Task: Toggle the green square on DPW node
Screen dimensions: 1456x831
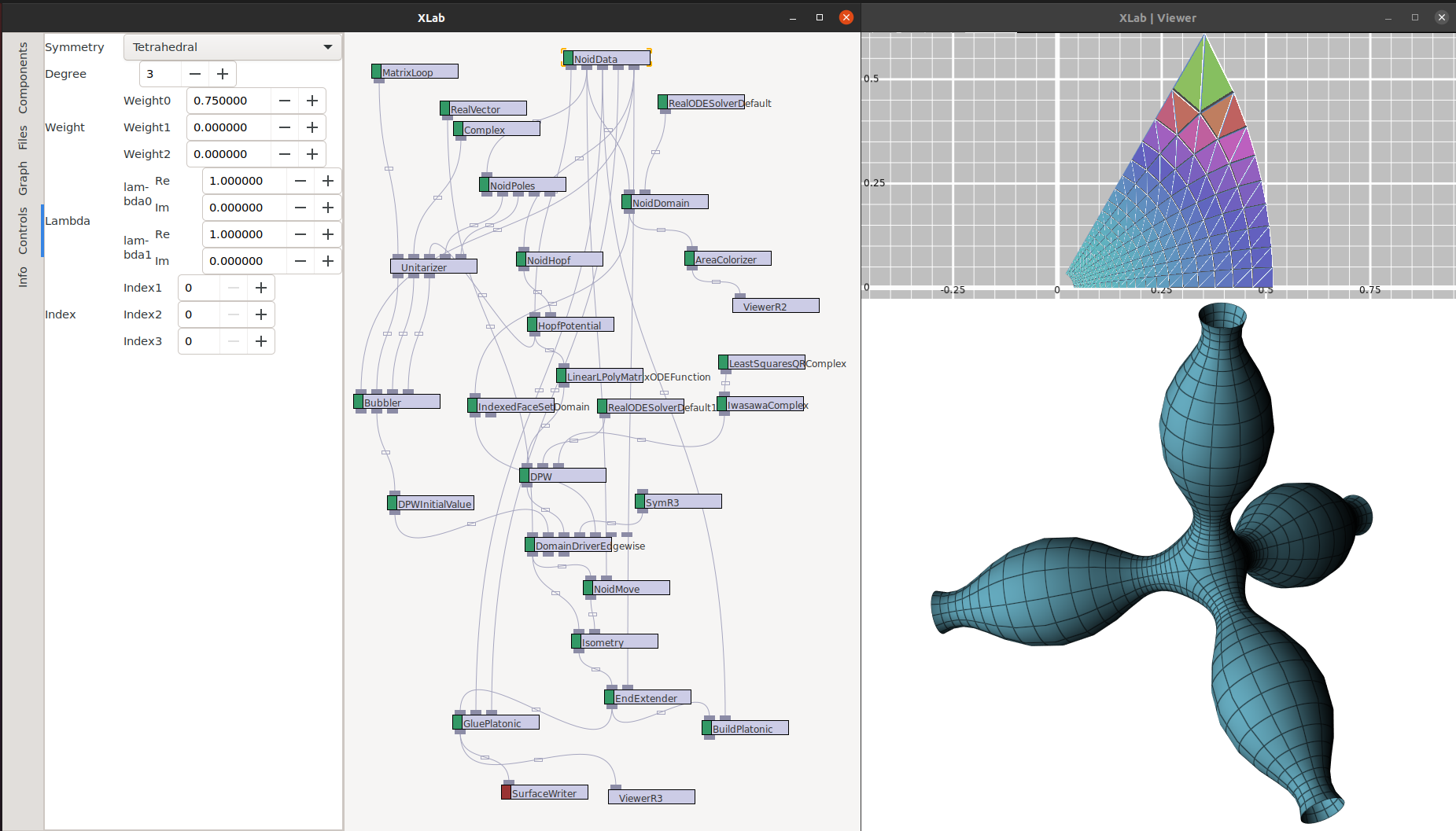Action: click(x=524, y=476)
